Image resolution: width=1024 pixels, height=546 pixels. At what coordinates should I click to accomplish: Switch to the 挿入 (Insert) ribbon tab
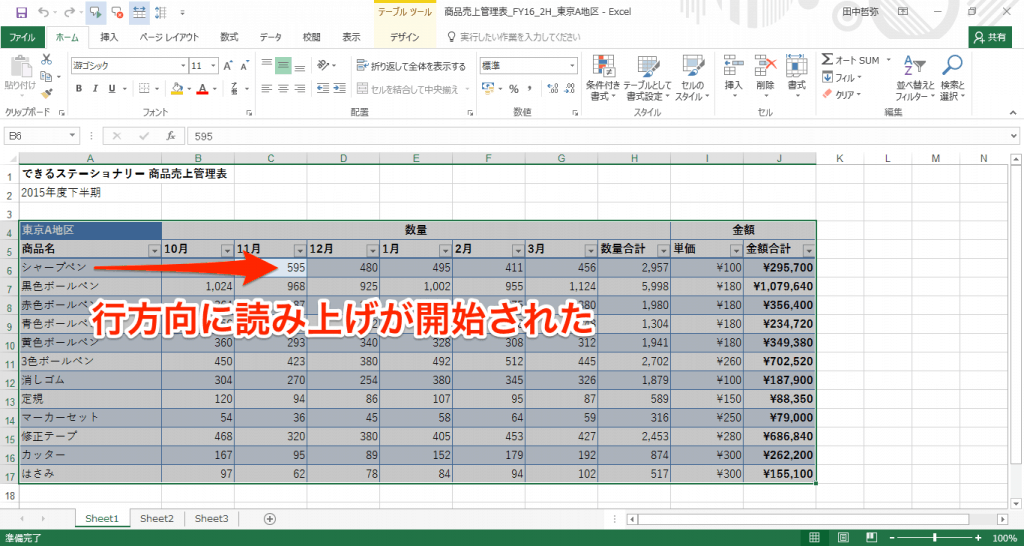(x=109, y=37)
